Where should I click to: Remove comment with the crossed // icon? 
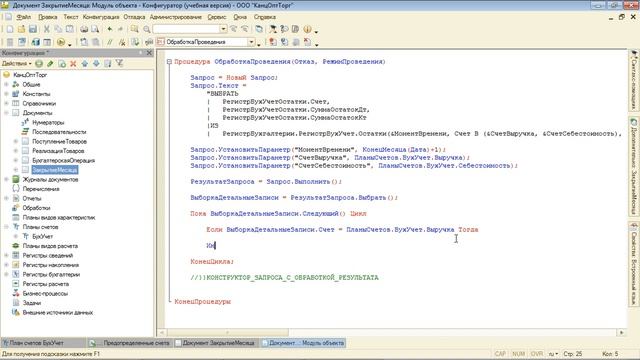click(x=122, y=42)
